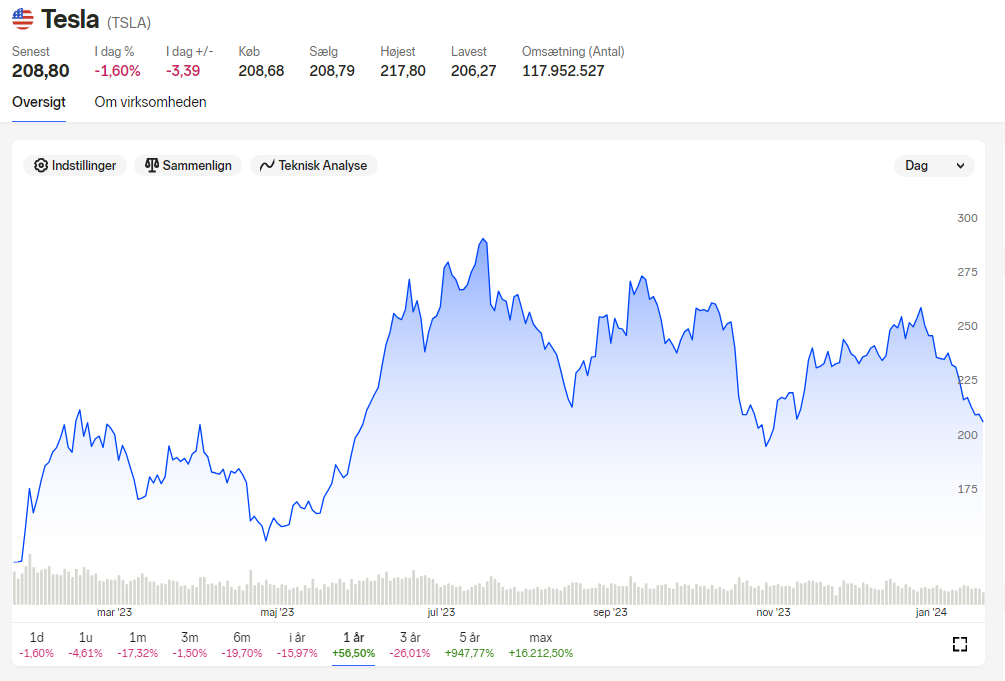The height and width of the screenshot is (681, 1005).
Task: Select the 3 år time range
Action: [410, 645]
